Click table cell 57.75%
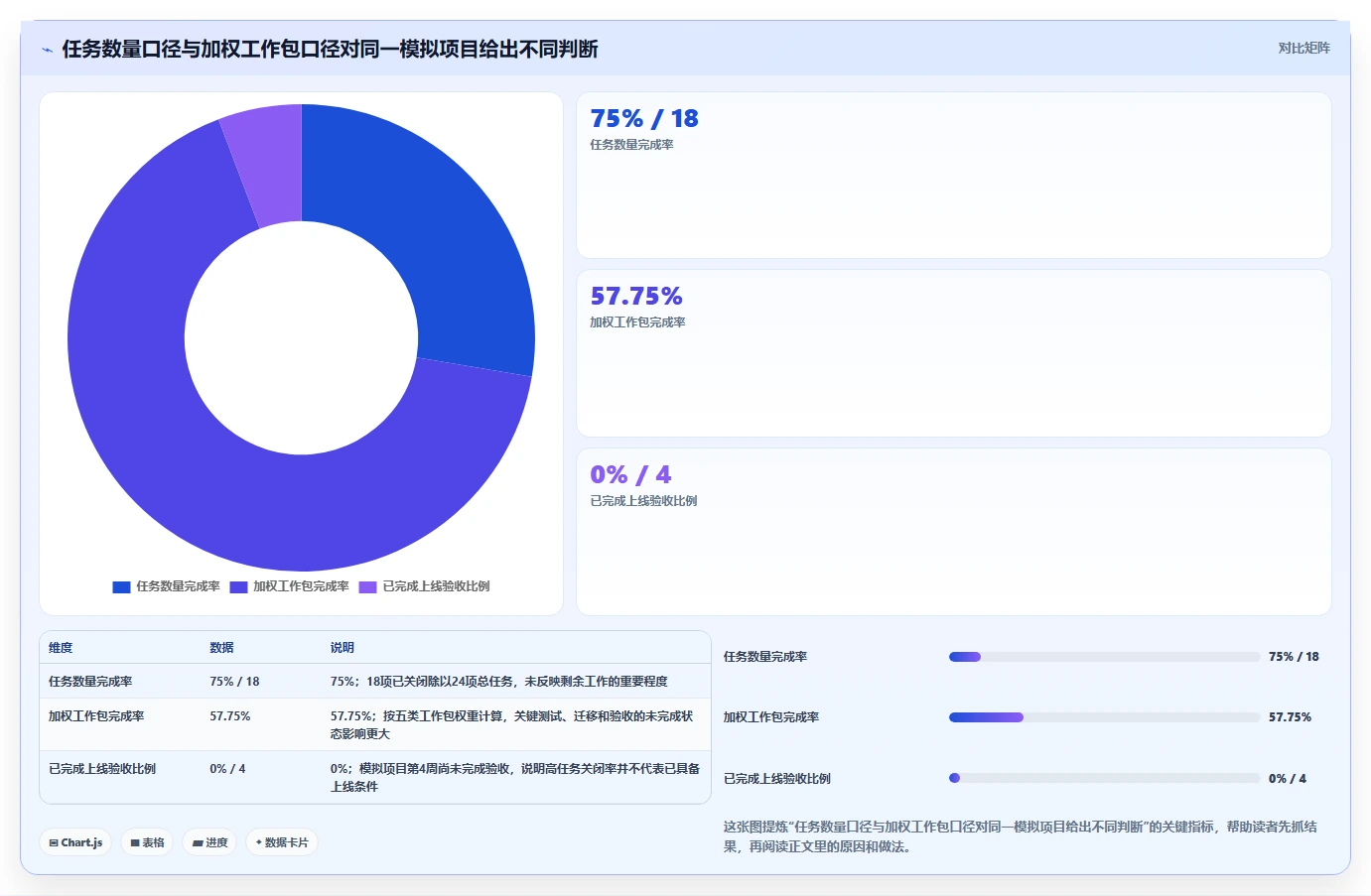 coord(229,716)
